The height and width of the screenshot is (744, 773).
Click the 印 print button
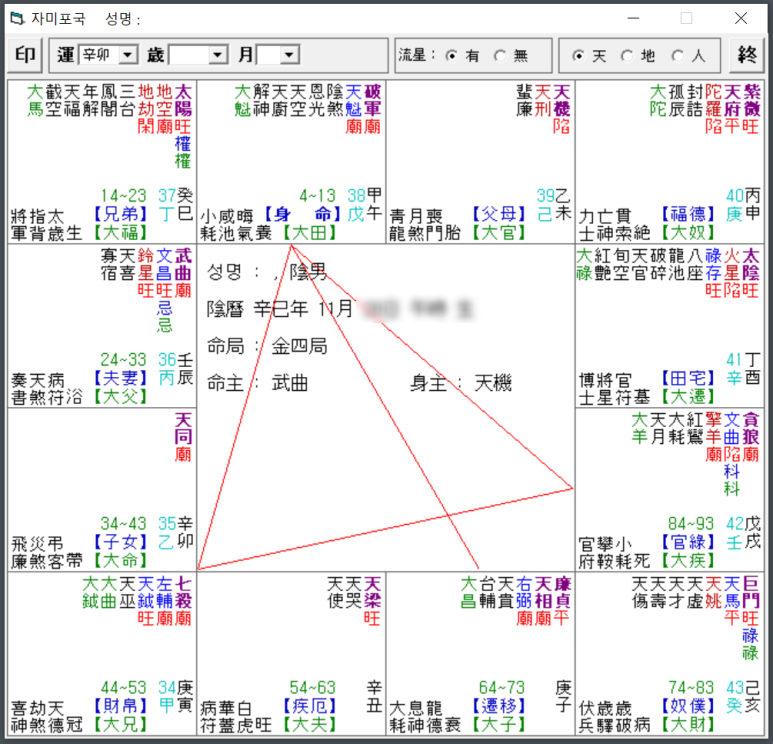25,55
